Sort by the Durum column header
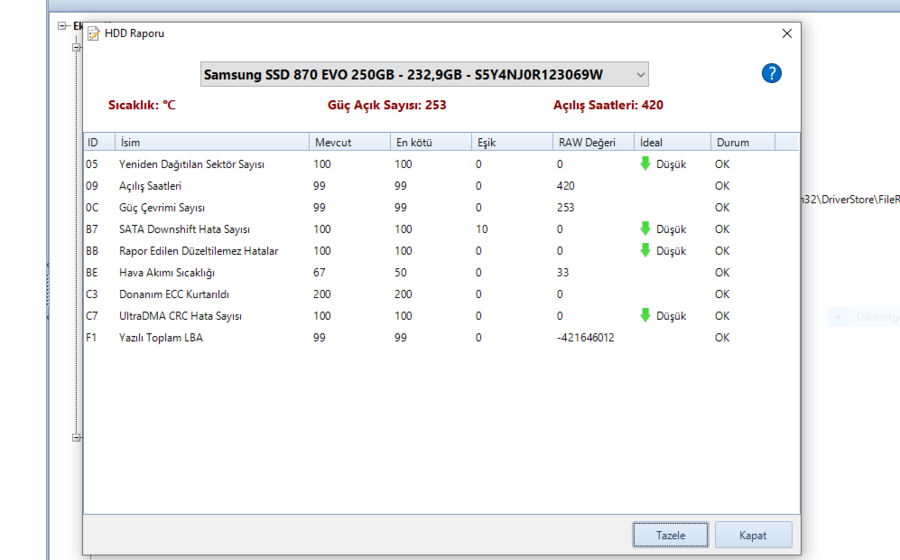The image size is (900, 560). [x=743, y=142]
